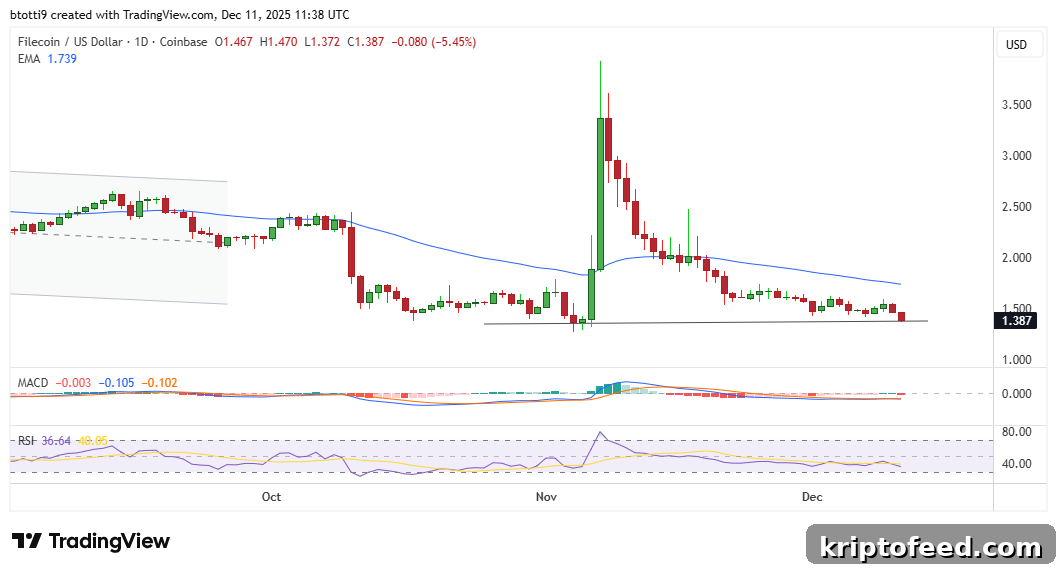Click the 1D timeframe label
1057x571 pixels.
[141, 42]
